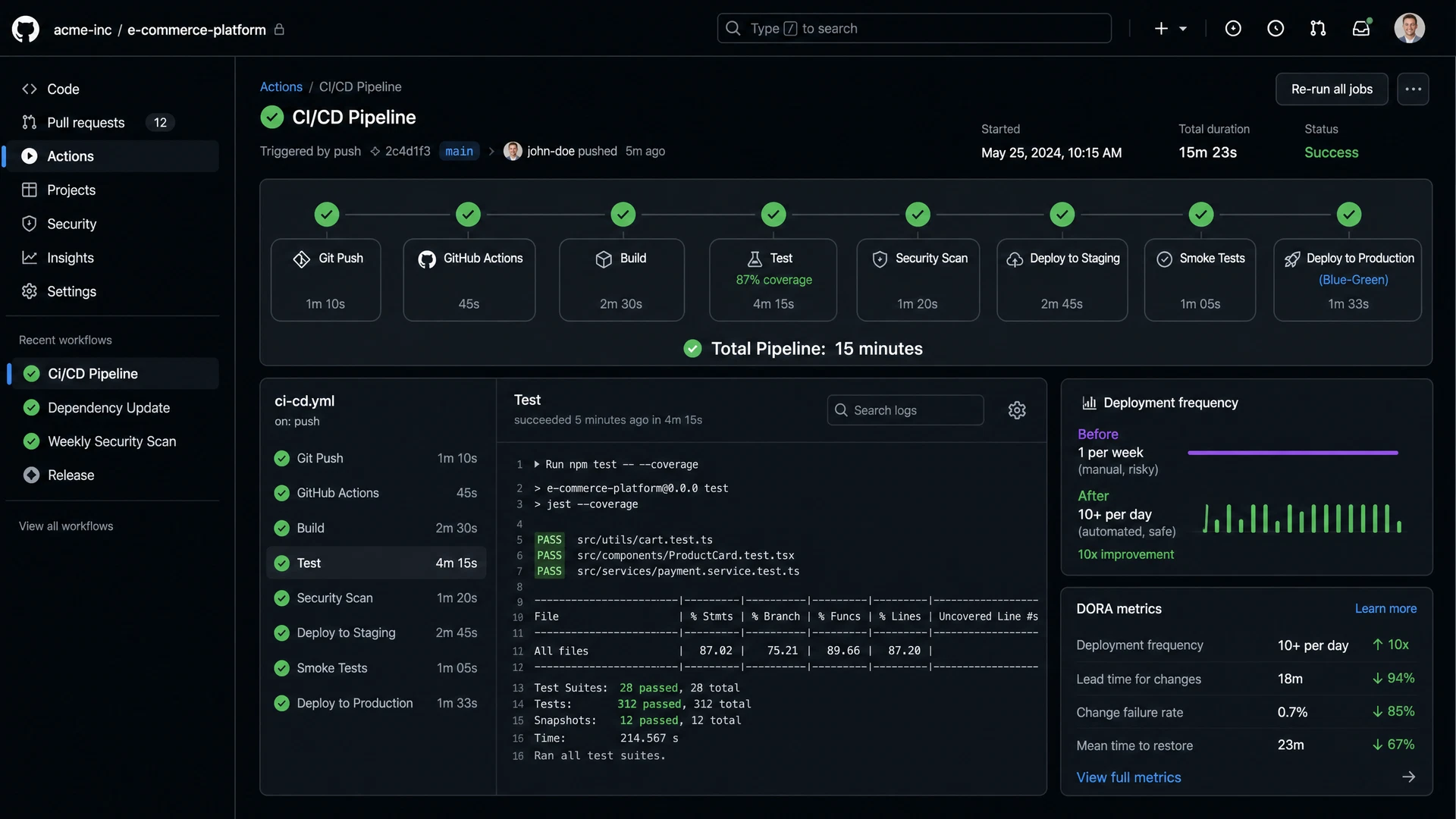Screen dimensions: 1456x819
Task: Open the issues icon in header
Action: click(1233, 28)
